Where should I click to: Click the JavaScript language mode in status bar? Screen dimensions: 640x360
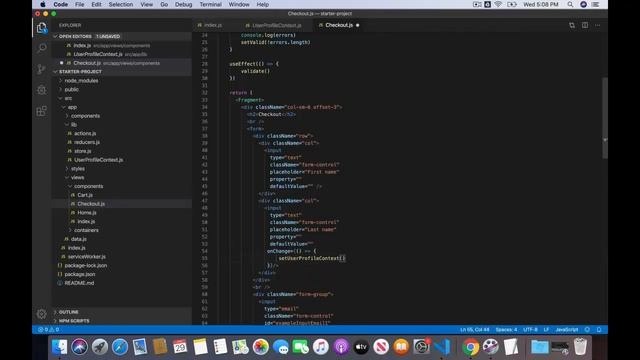(567, 329)
